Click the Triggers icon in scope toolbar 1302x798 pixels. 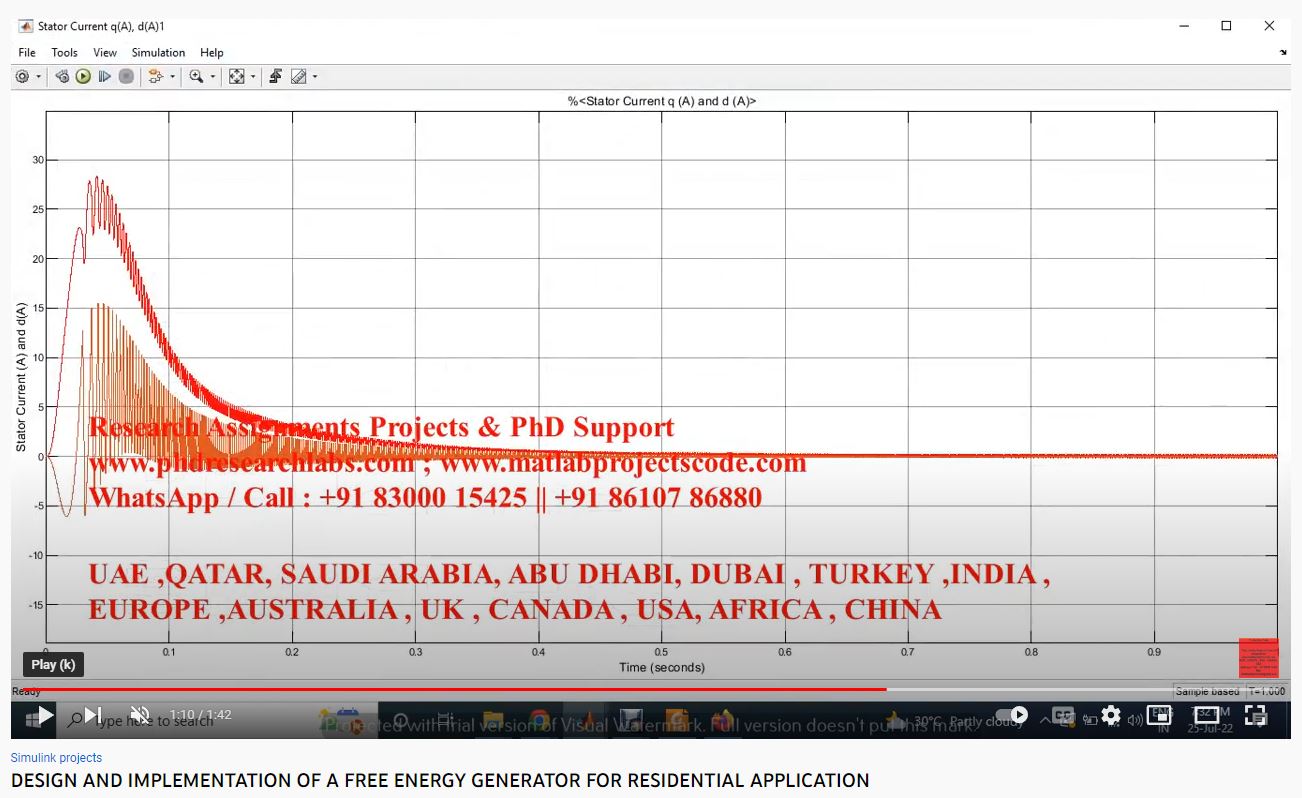276,77
